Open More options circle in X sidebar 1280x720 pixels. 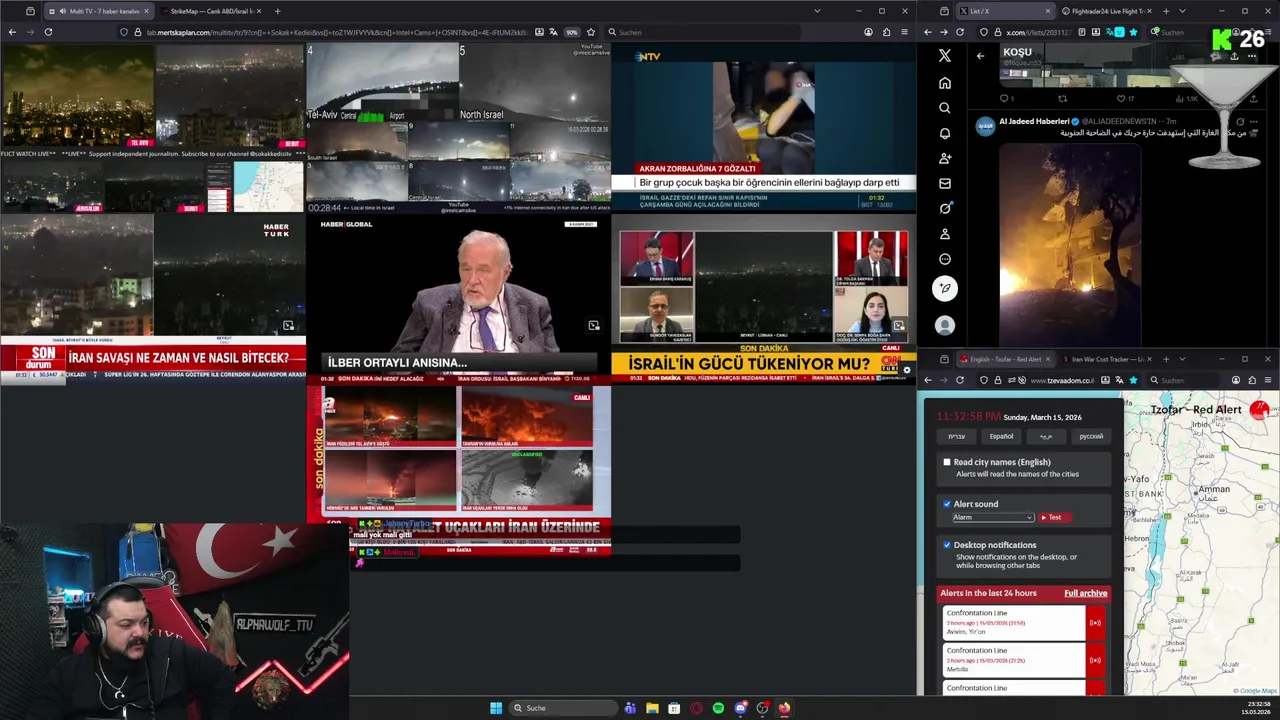[x=945, y=259]
